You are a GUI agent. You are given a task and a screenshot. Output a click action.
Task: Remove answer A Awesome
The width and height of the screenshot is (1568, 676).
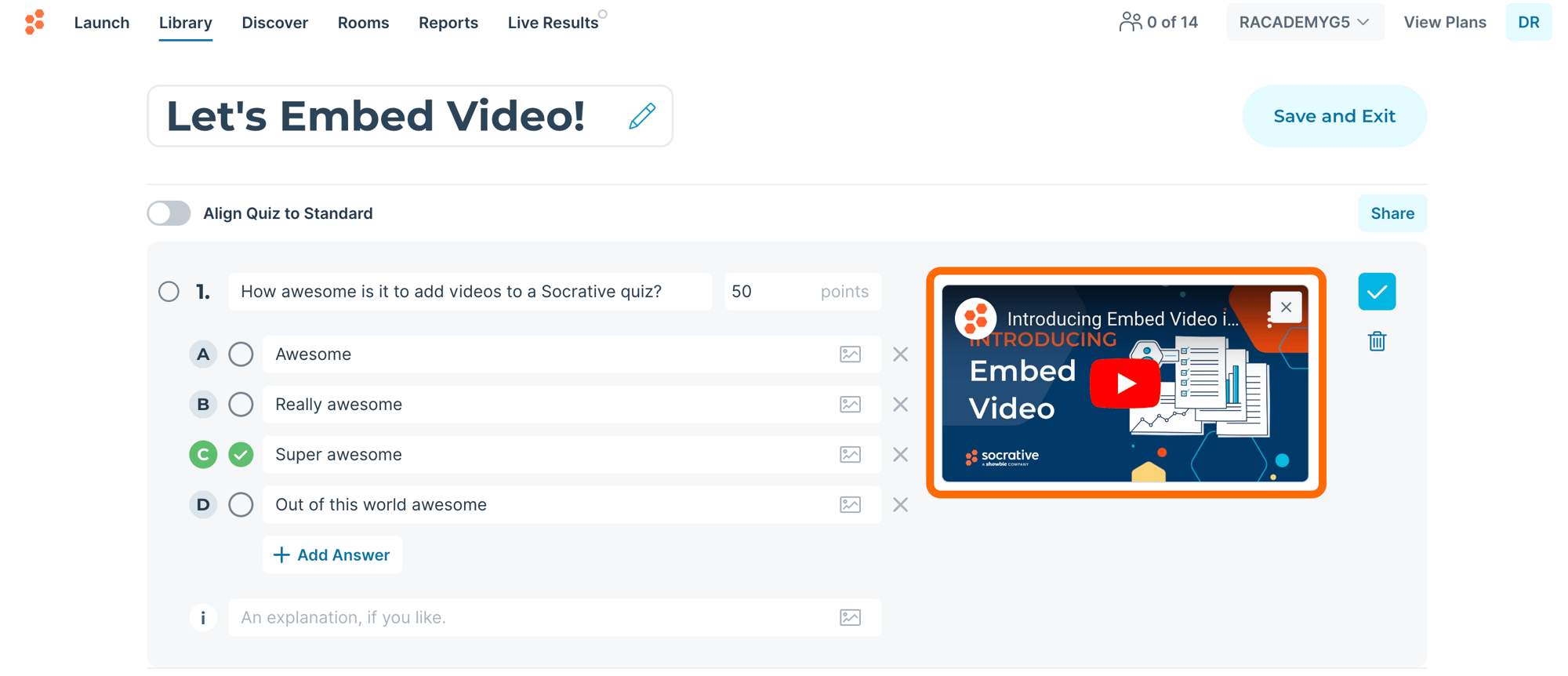click(x=900, y=354)
